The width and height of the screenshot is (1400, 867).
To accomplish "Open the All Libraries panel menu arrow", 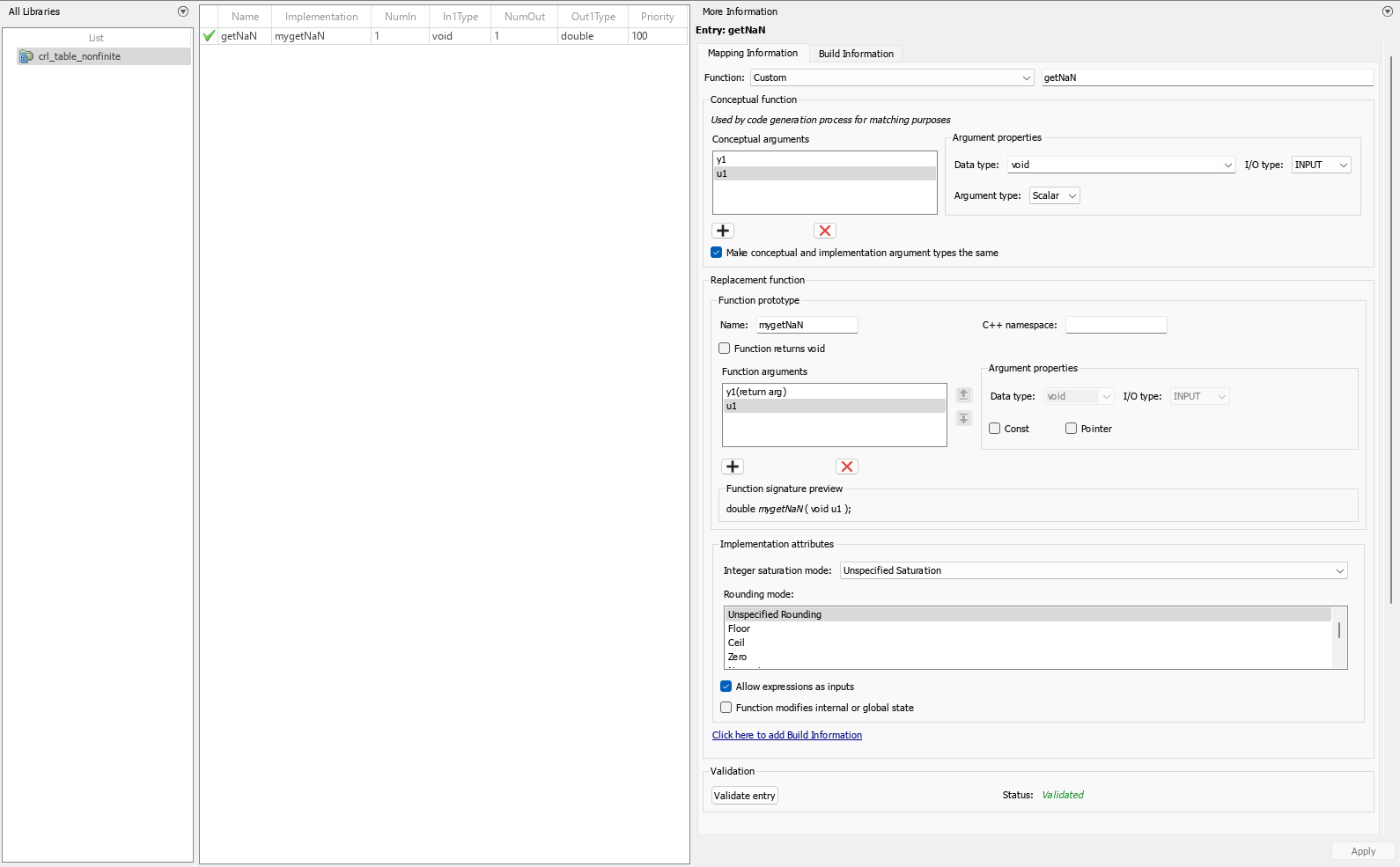I will [183, 11].
